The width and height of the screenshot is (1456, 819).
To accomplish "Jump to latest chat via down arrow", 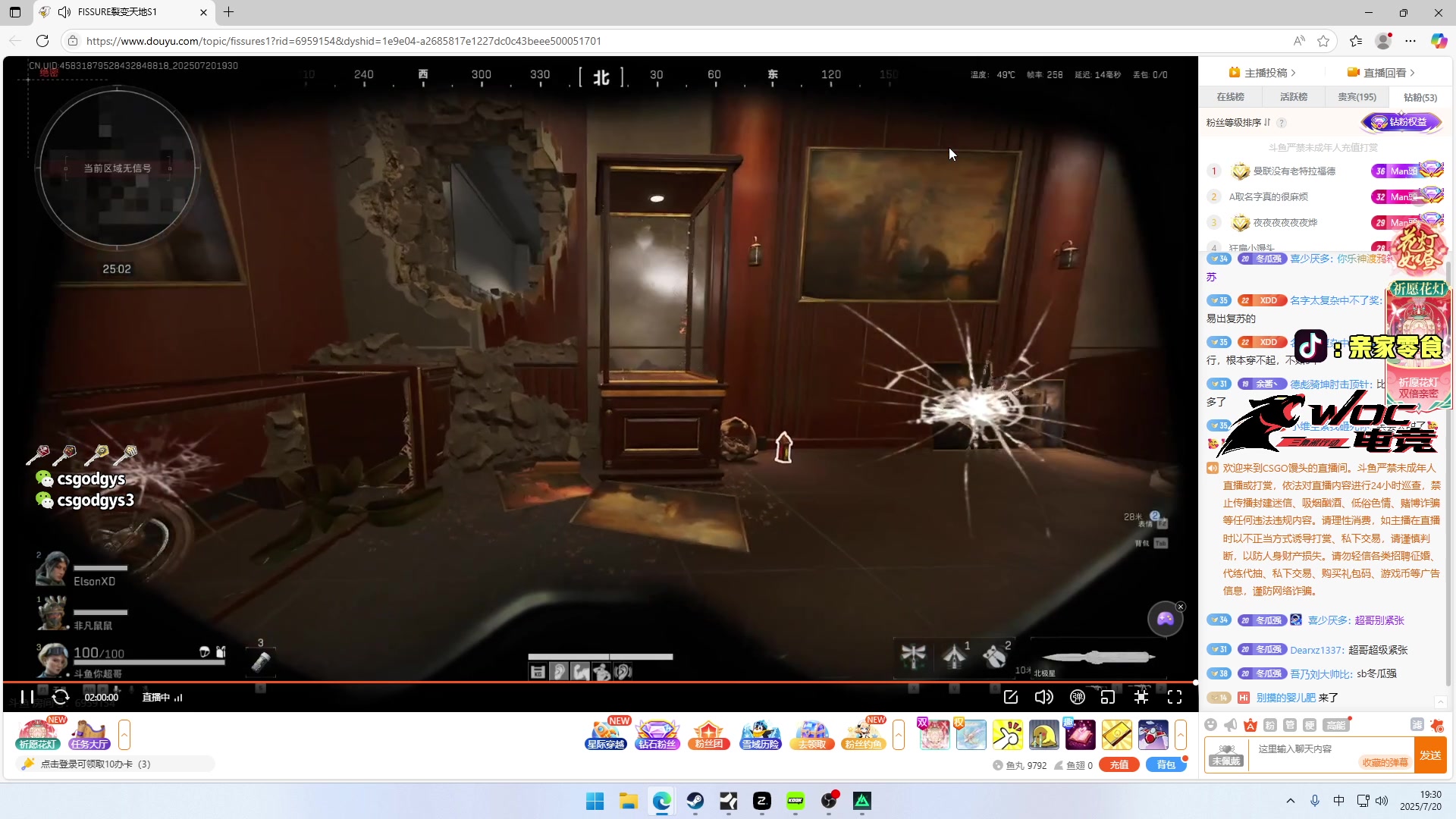I will pyautogui.click(x=1440, y=701).
